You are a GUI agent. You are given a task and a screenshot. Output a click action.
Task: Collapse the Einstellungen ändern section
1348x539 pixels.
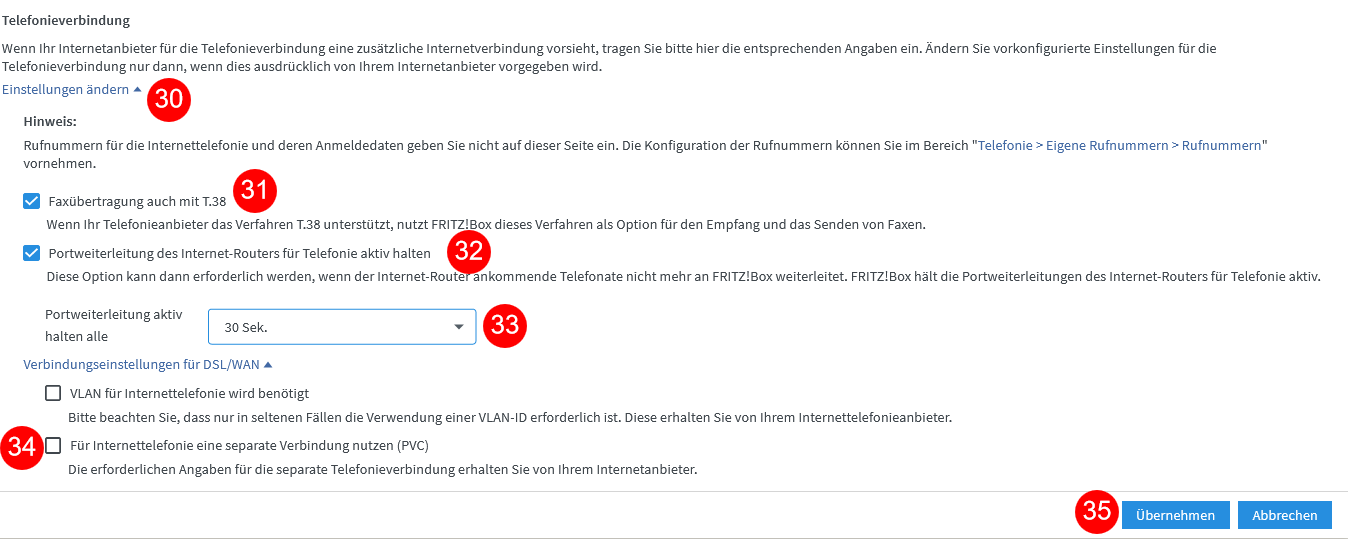click(72, 89)
